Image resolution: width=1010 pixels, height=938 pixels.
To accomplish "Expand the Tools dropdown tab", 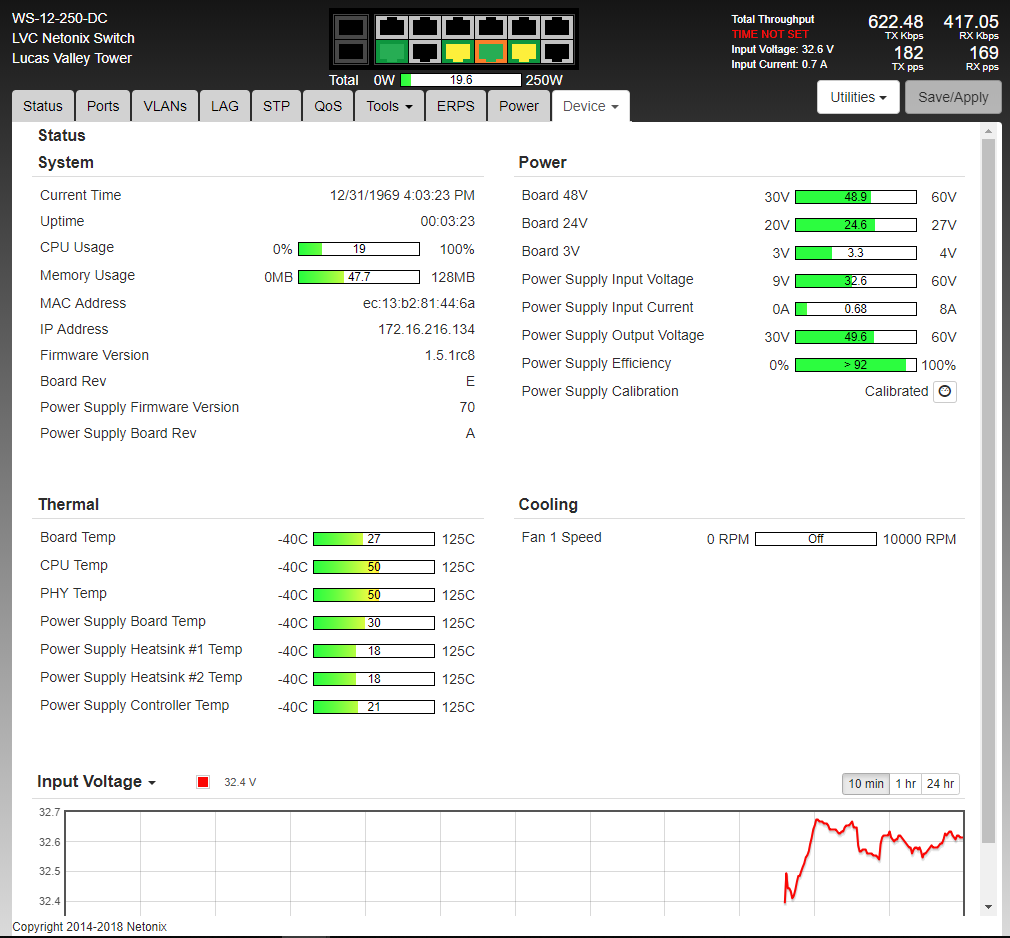I will 389,106.
